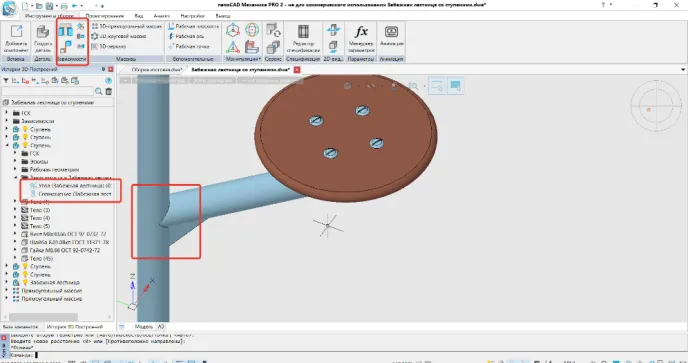Expand the ГСК folder at tree top
Screen dimensions: 688x363
tap(7, 113)
